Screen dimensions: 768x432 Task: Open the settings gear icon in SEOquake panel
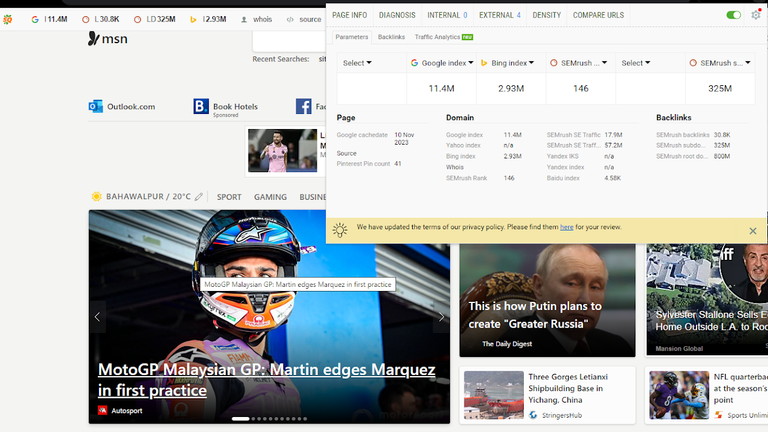click(x=756, y=15)
